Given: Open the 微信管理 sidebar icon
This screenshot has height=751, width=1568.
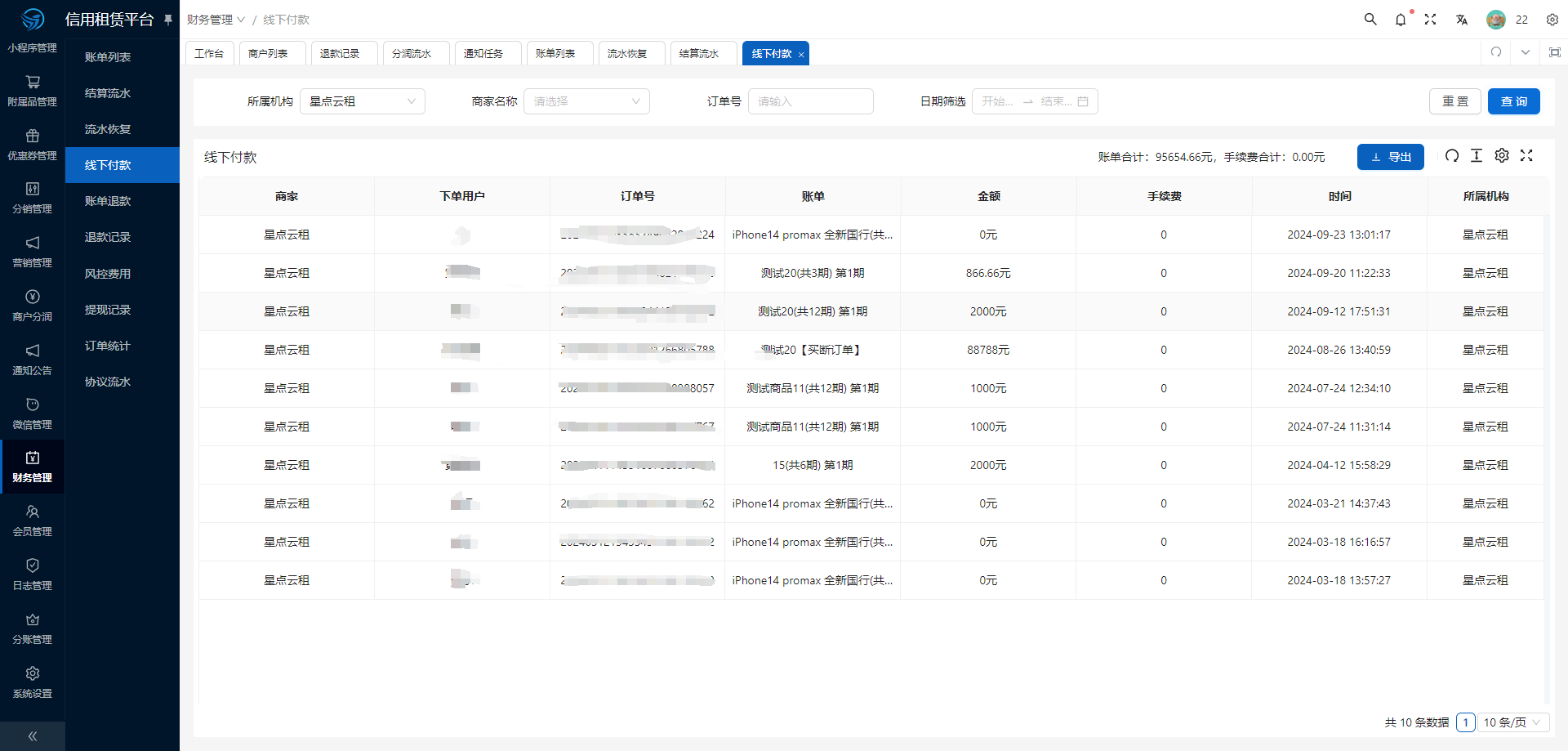Looking at the screenshot, I should coord(33,405).
